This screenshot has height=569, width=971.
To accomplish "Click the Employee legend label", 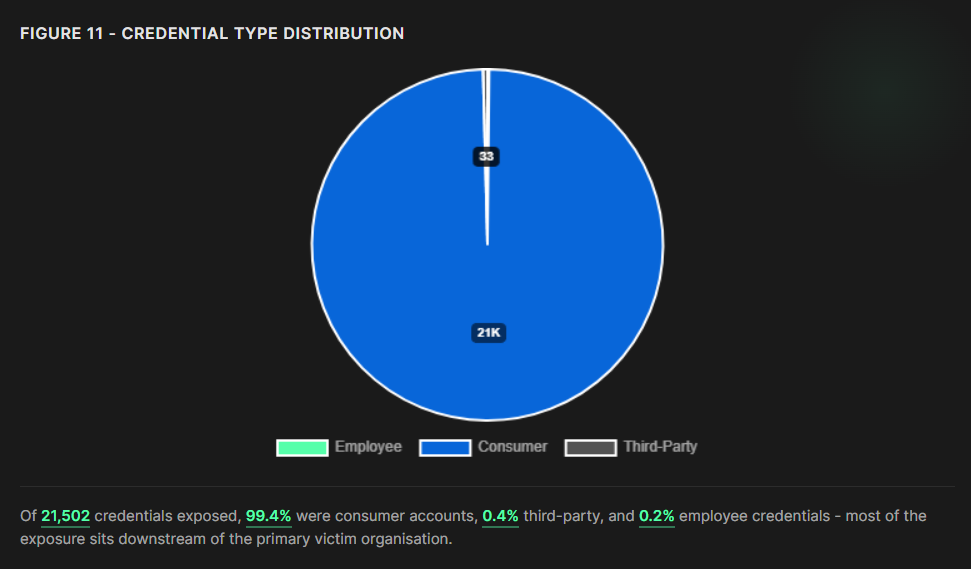I will 368,447.
